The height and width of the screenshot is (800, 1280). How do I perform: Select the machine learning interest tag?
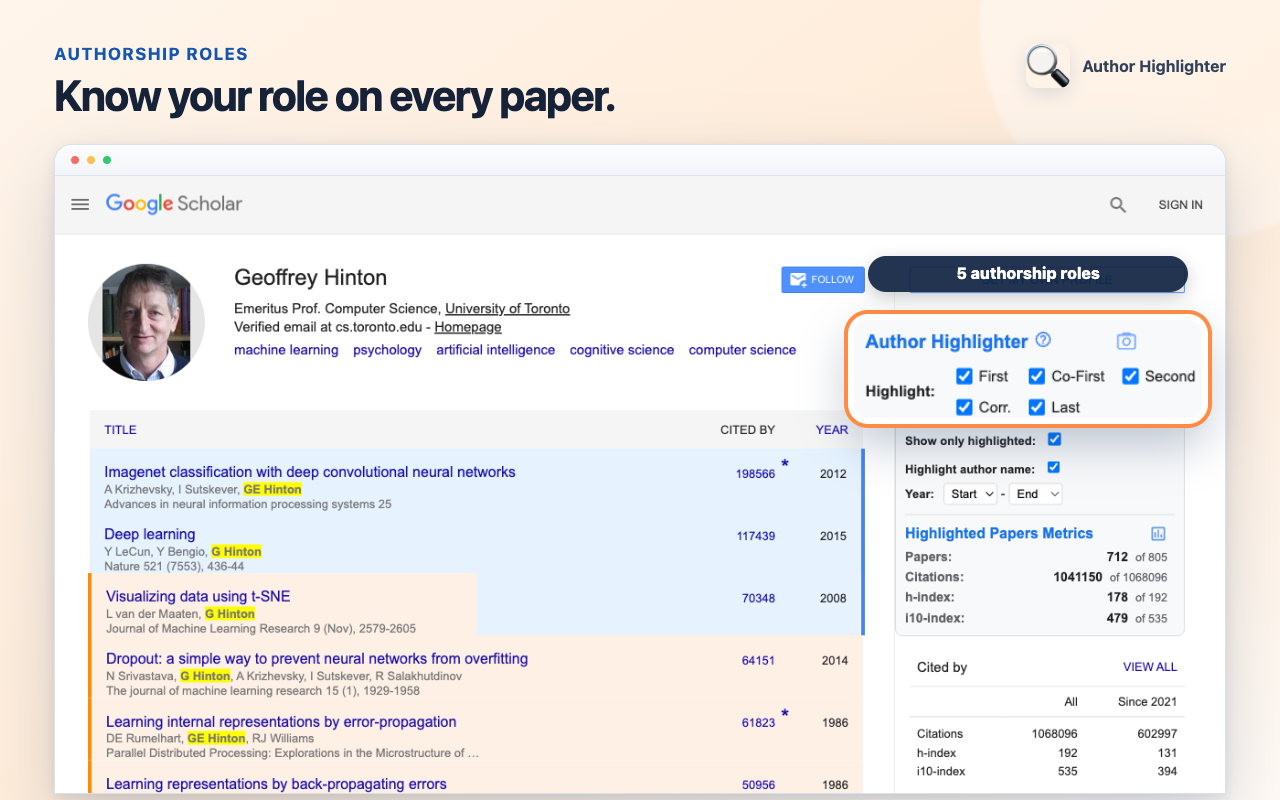[x=286, y=350]
